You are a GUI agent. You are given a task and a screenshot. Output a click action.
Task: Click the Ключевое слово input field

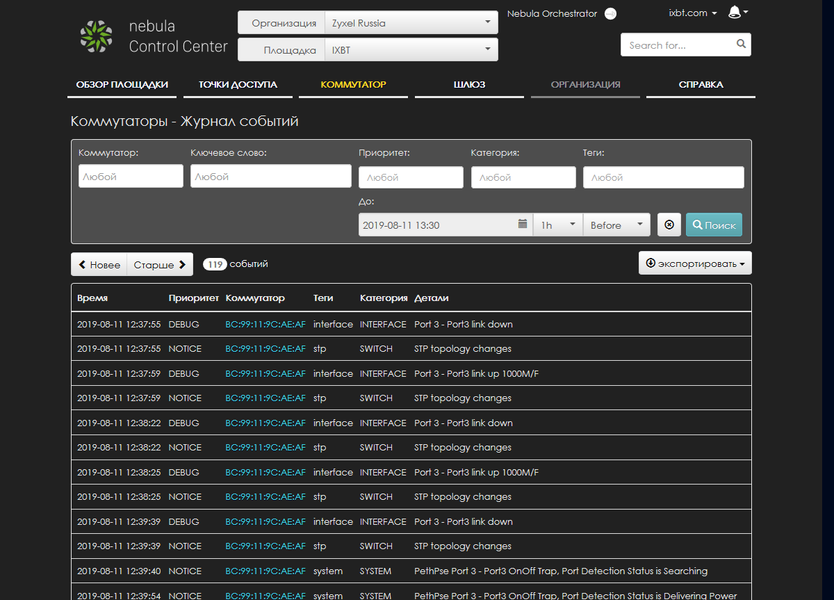pos(270,176)
